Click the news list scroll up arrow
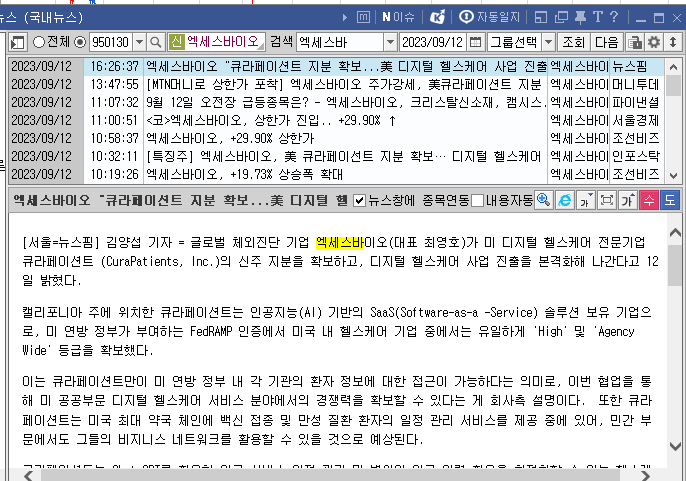Viewport: 686px width, 481px height. point(673,67)
